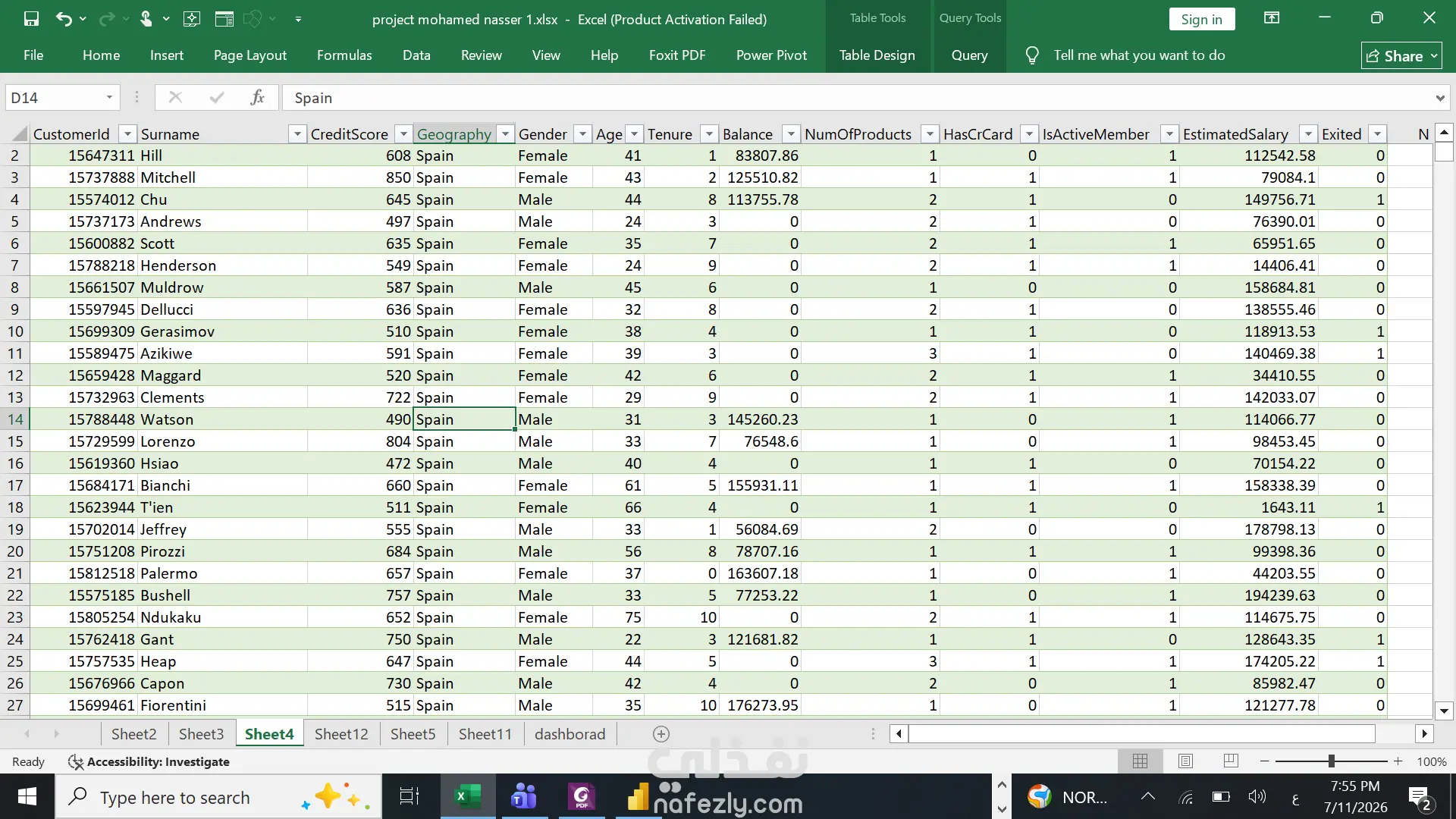
Task: Click the Name Box showing D14
Action: (53, 98)
